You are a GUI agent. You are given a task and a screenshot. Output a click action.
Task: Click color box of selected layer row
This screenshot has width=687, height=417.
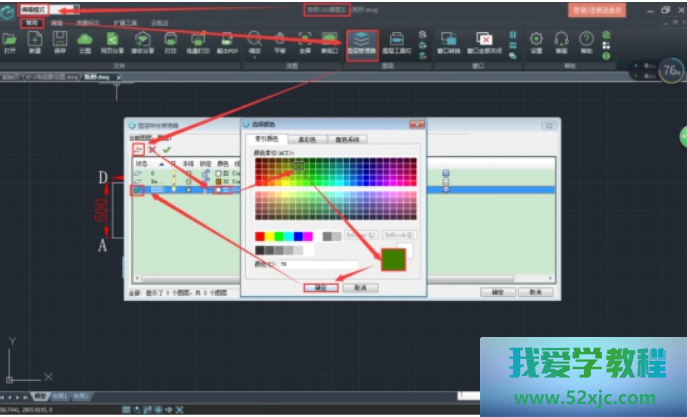219,189
